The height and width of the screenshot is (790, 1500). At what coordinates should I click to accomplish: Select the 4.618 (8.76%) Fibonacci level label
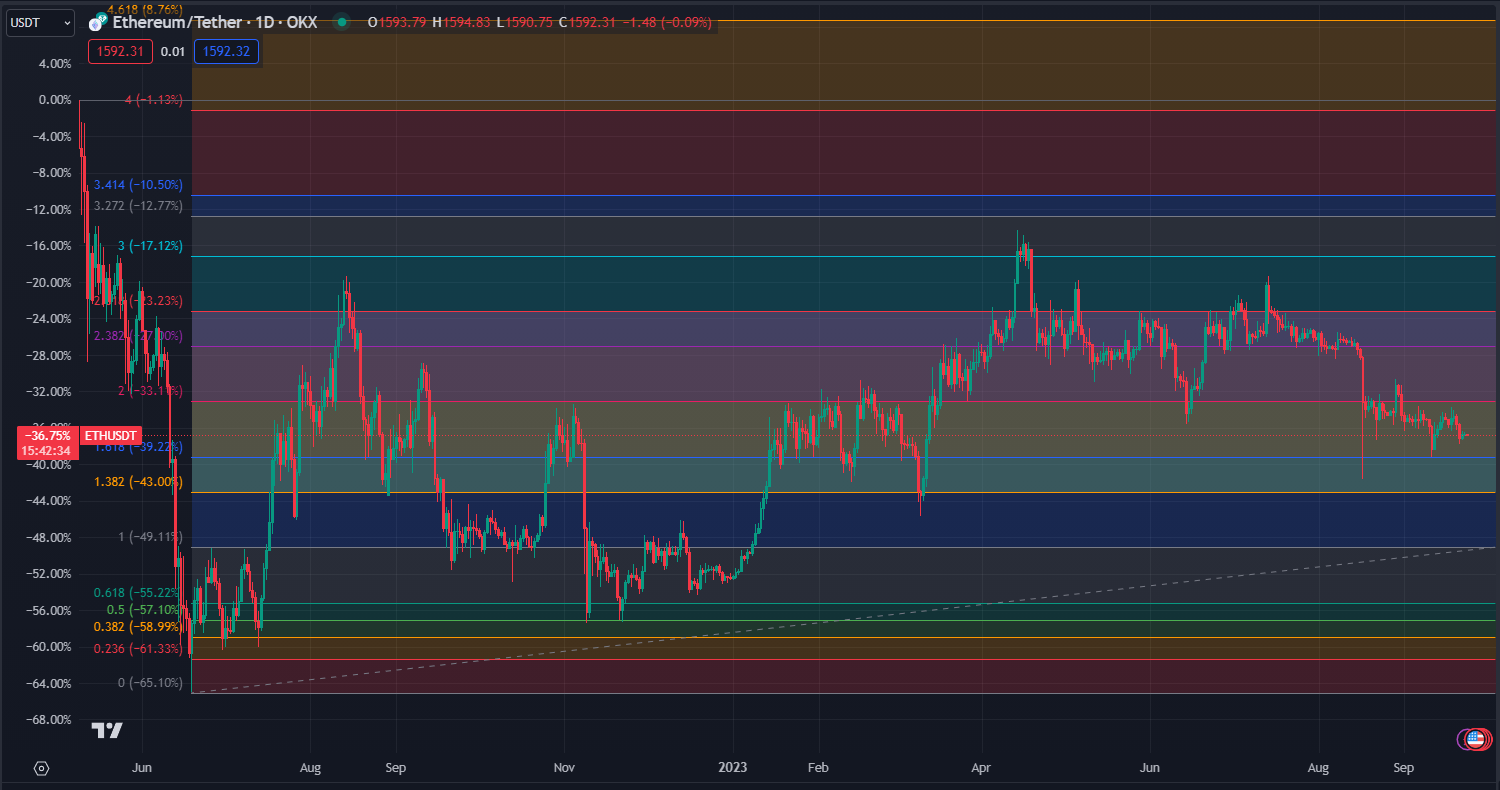145,9
